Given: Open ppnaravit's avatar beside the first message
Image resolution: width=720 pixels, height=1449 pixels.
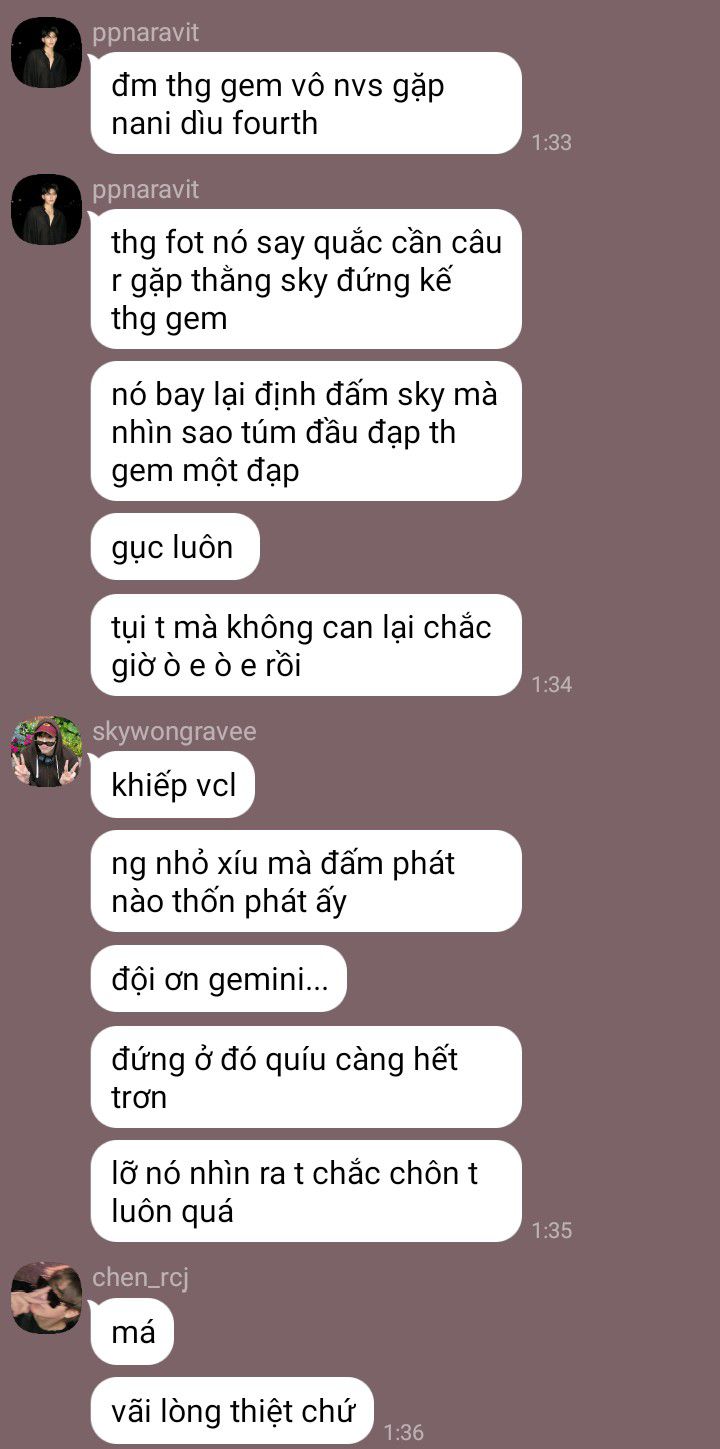Looking at the screenshot, I should 46,52.
